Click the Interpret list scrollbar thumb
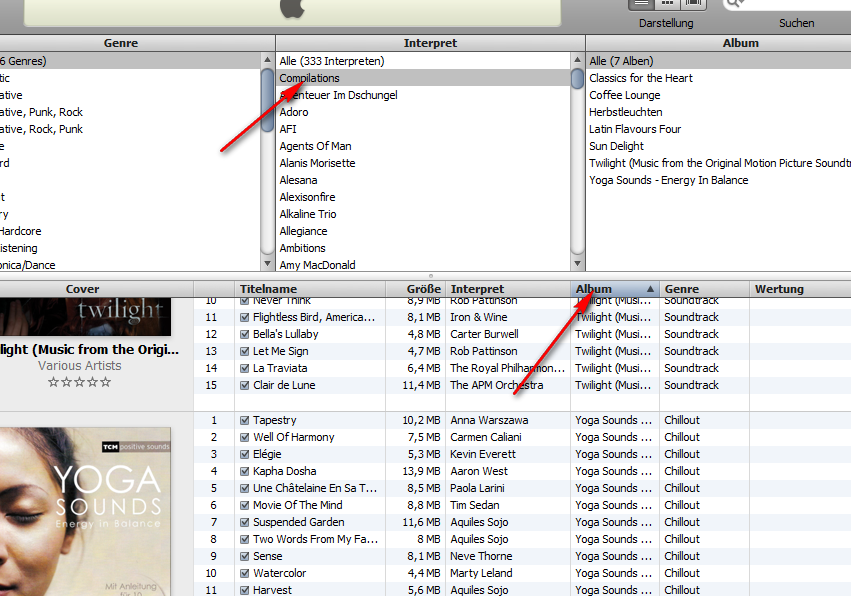This screenshot has width=851, height=596. (x=577, y=79)
